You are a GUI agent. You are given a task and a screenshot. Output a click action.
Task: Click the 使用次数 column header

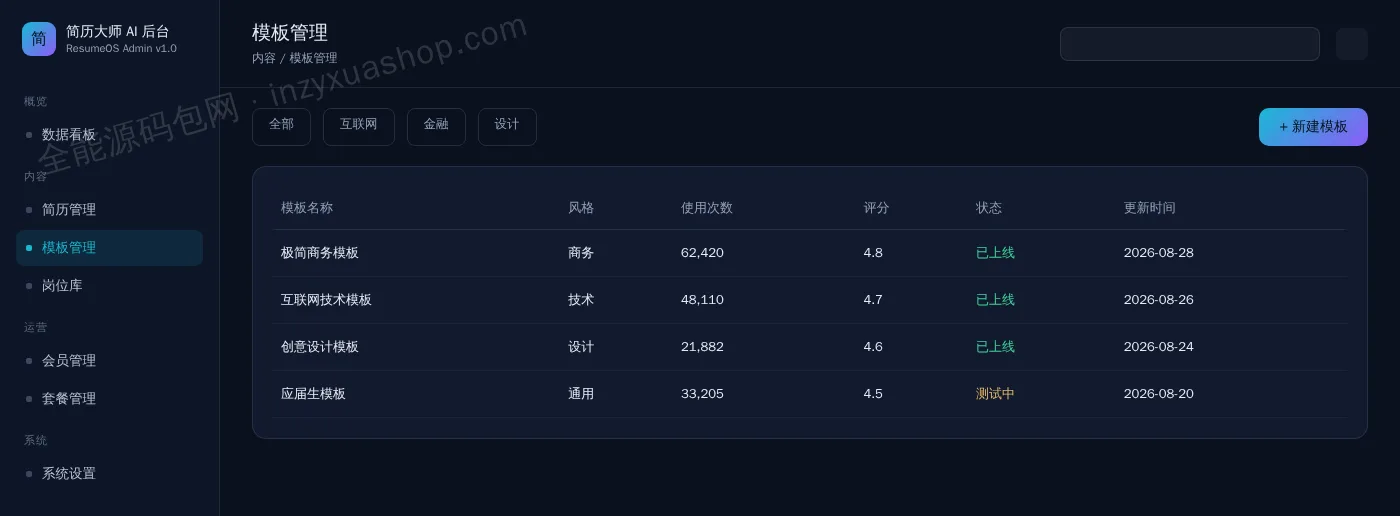pyautogui.click(x=707, y=208)
